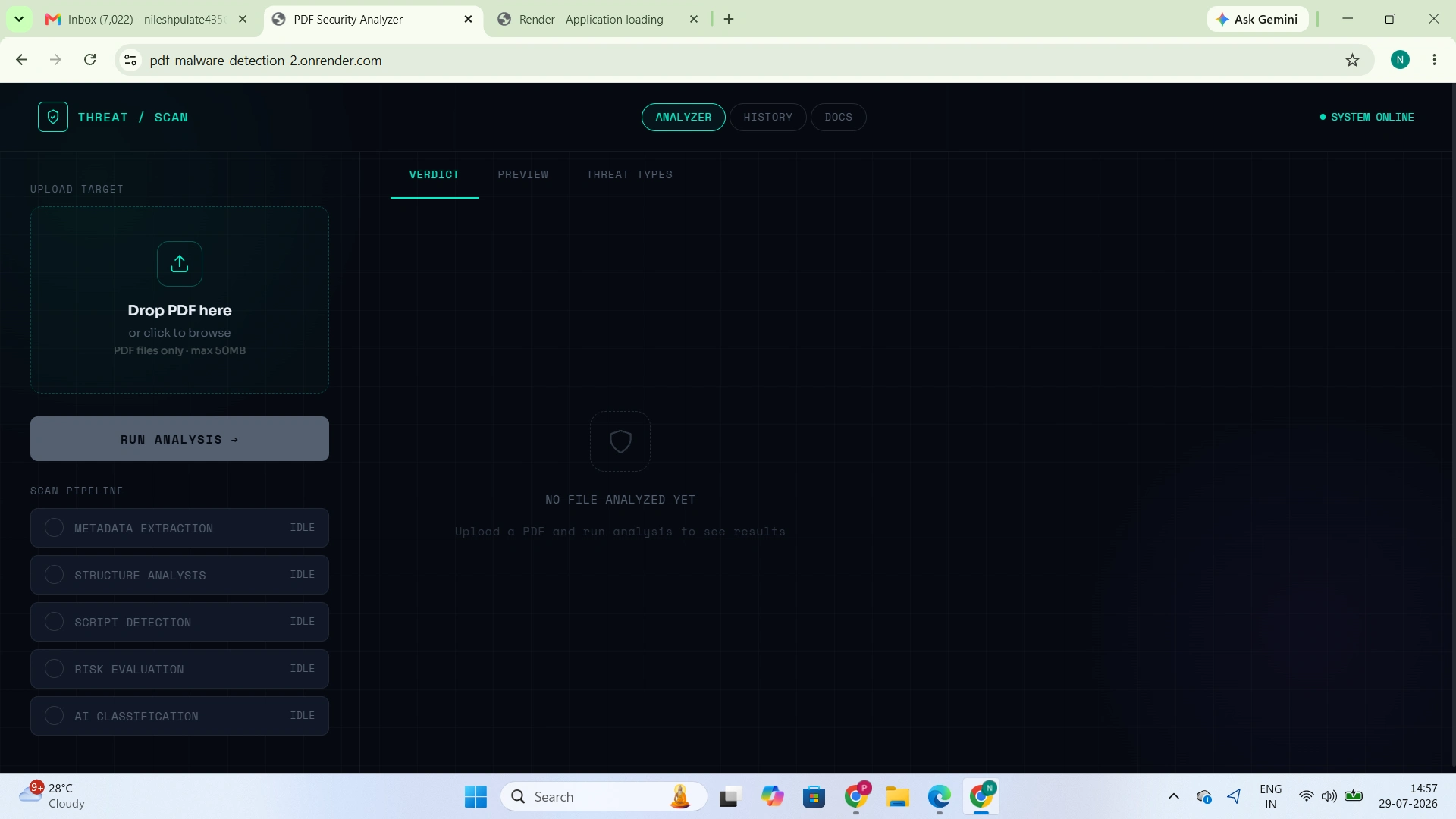The height and width of the screenshot is (819, 1456).
Task: Click the ENG IN language indicator
Action: (x=1270, y=796)
